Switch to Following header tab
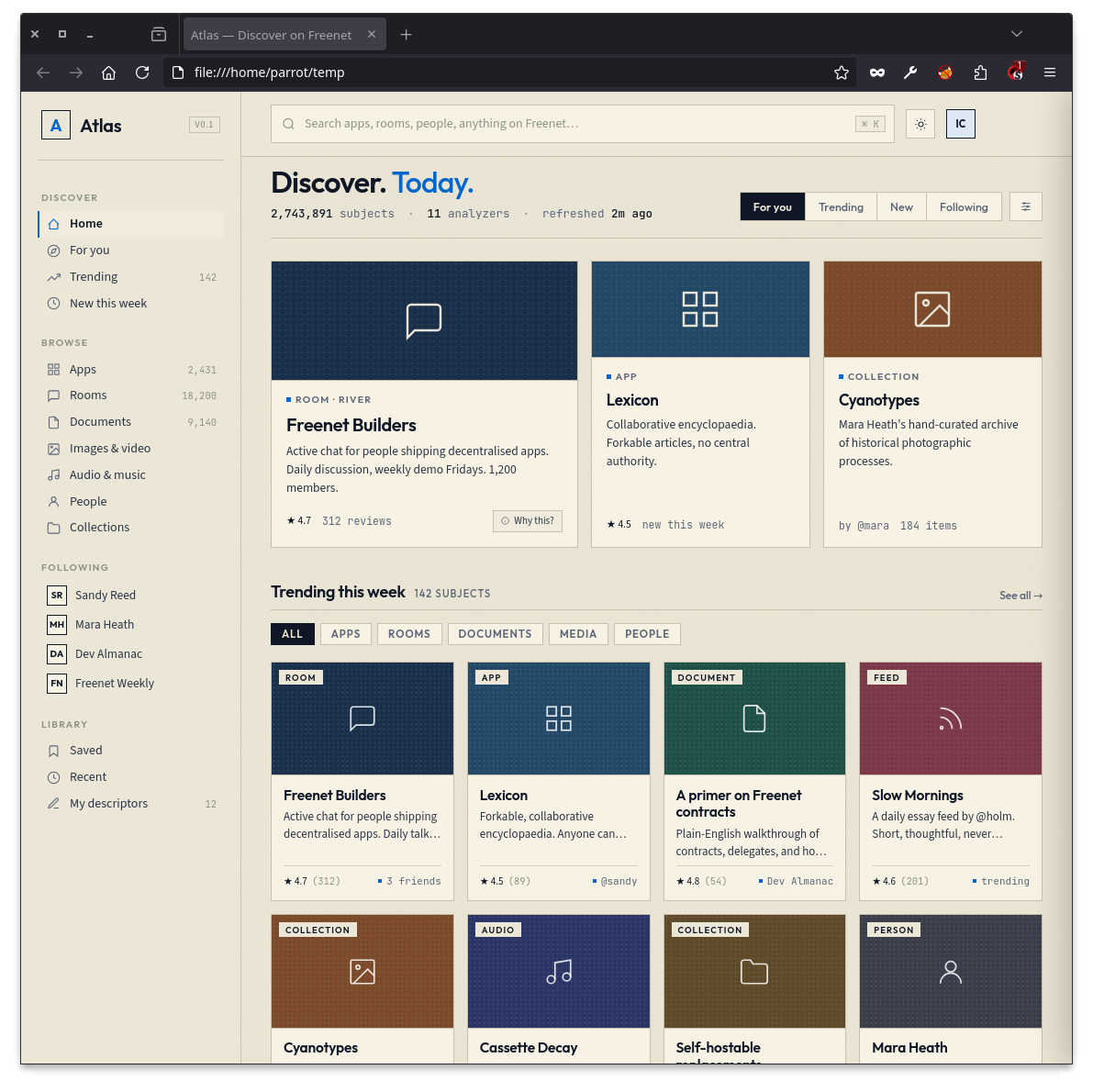The width and height of the screenshot is (1093, 1092). point(964,207)
